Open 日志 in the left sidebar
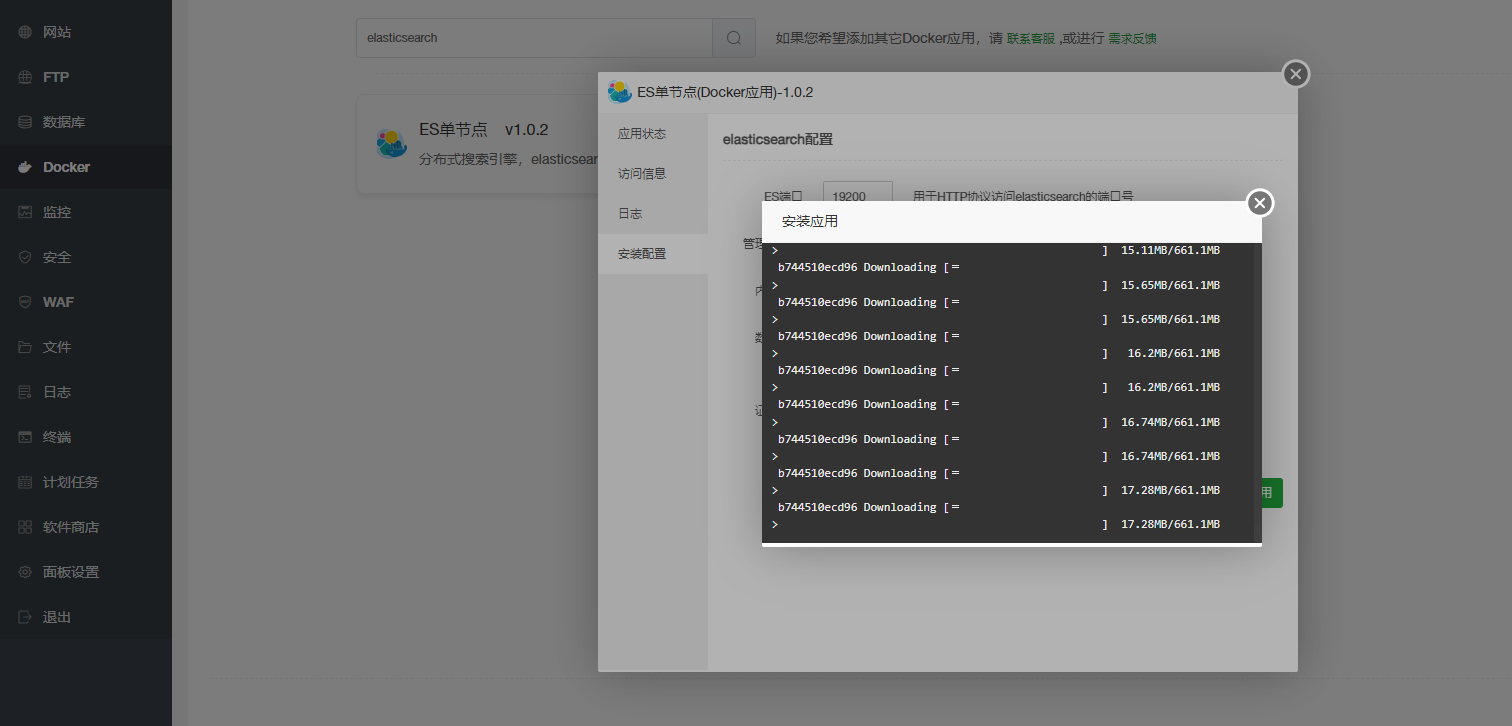 (86, 392)
